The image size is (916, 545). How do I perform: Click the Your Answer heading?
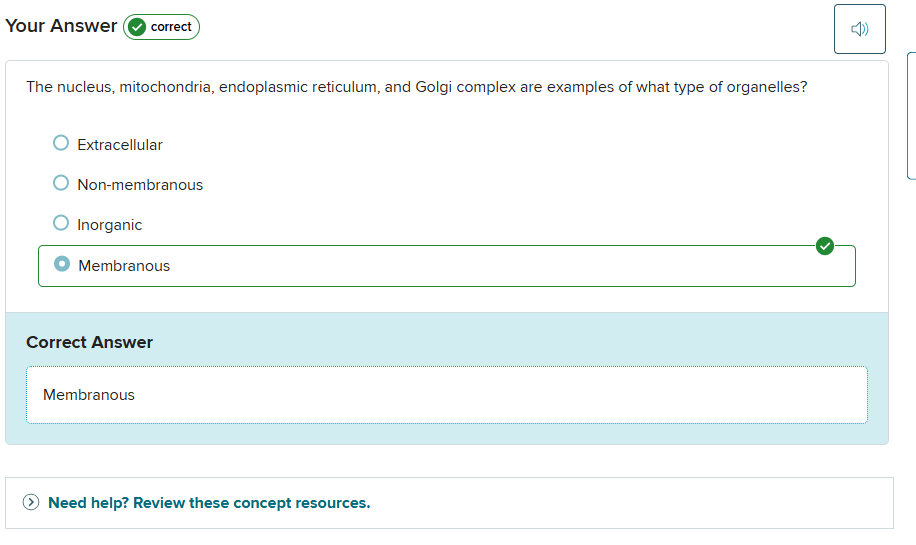(61, 26)
